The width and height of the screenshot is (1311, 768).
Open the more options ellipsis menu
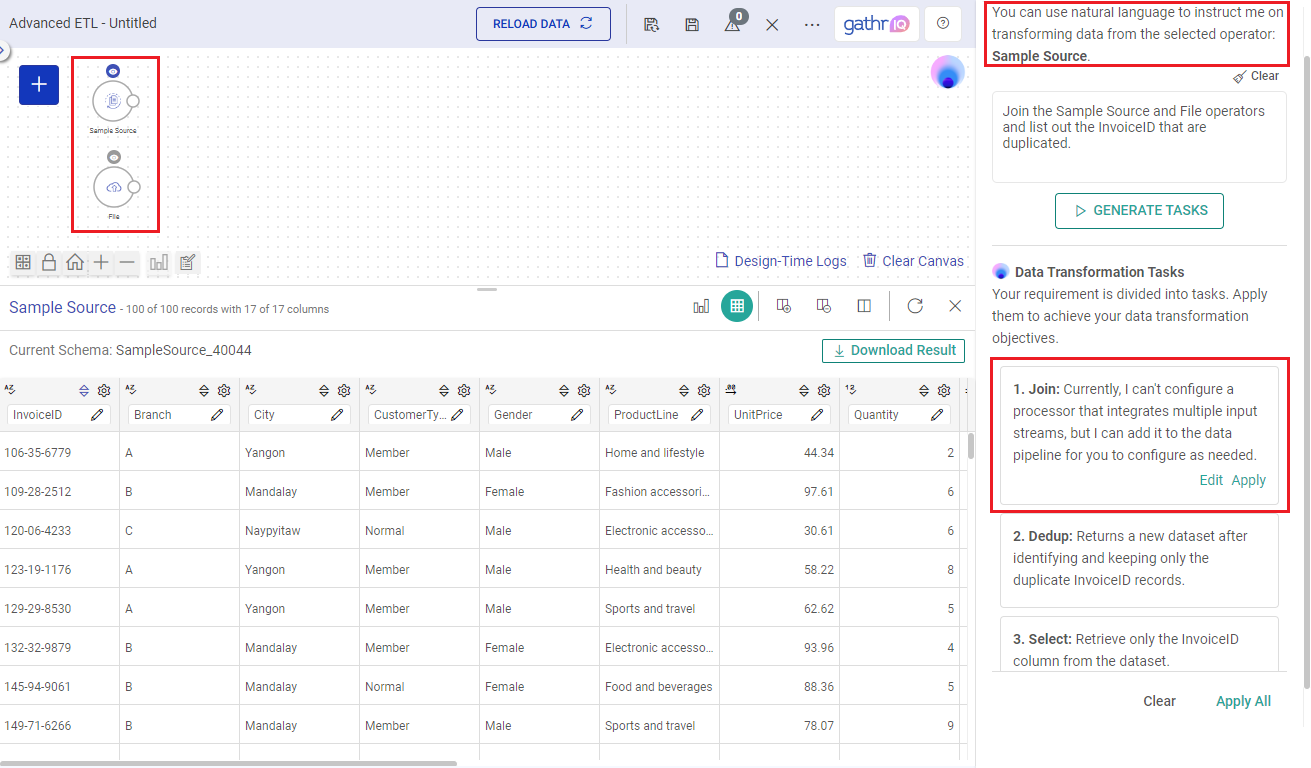pos(812,25)
